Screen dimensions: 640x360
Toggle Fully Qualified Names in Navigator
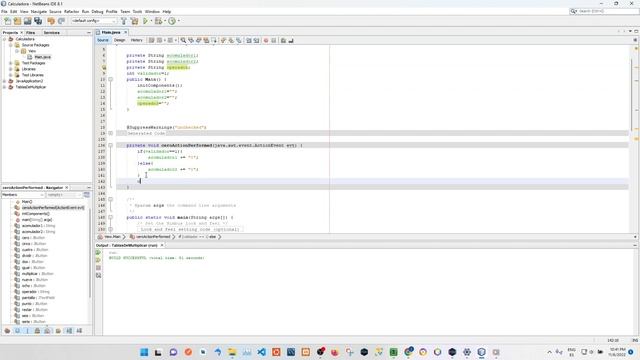coord(58,331)
